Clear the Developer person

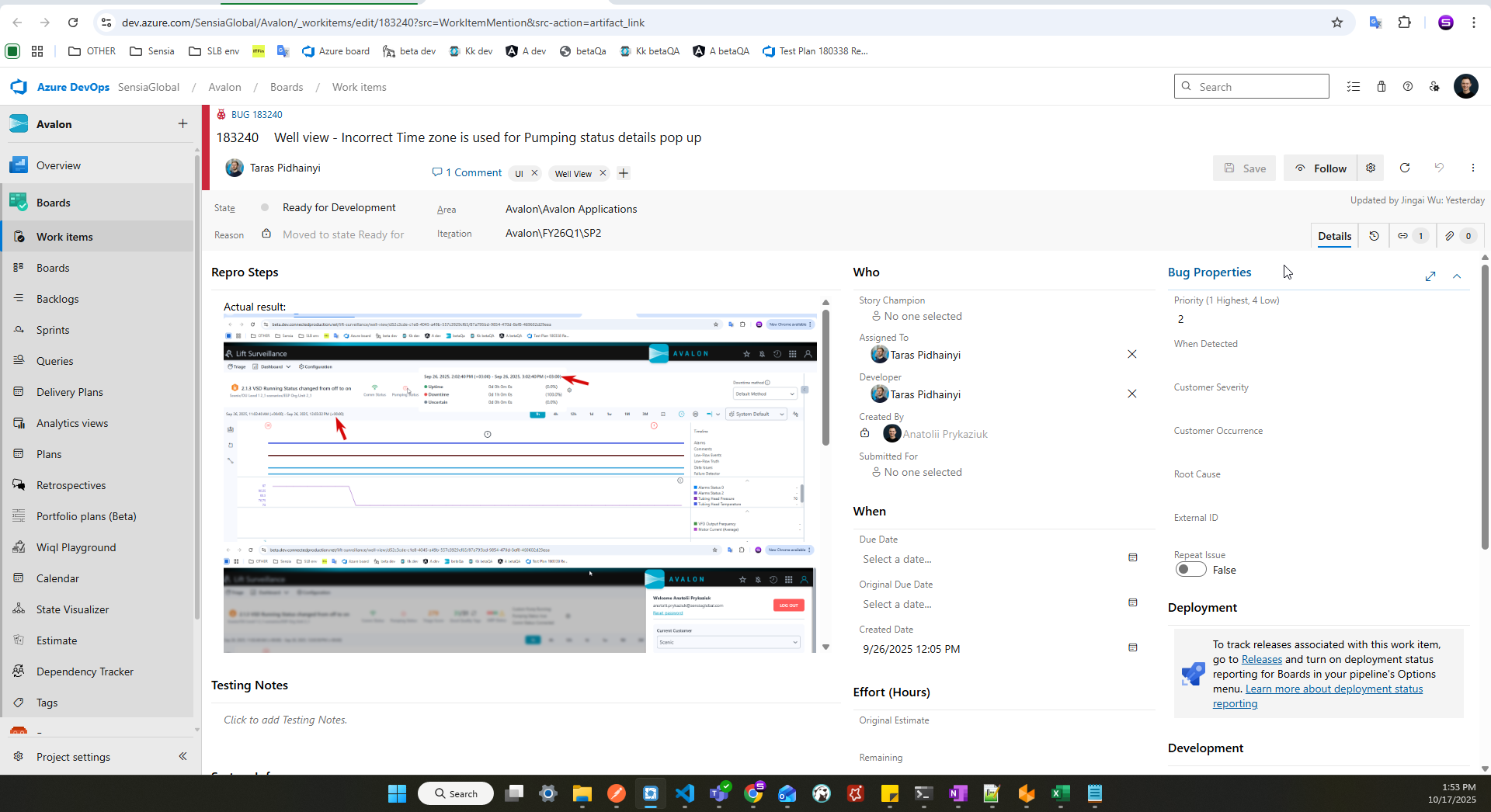tap(1132, 394)
